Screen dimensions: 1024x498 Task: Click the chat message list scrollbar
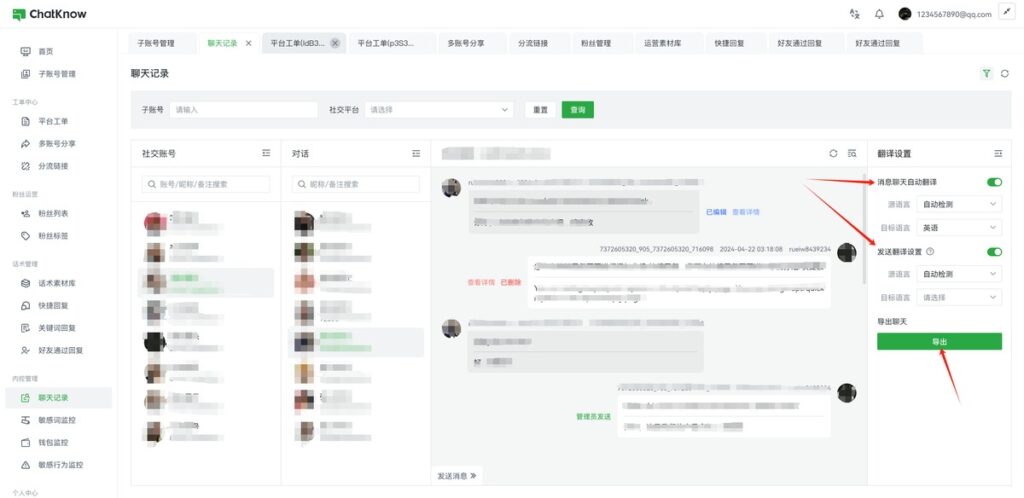865,228
